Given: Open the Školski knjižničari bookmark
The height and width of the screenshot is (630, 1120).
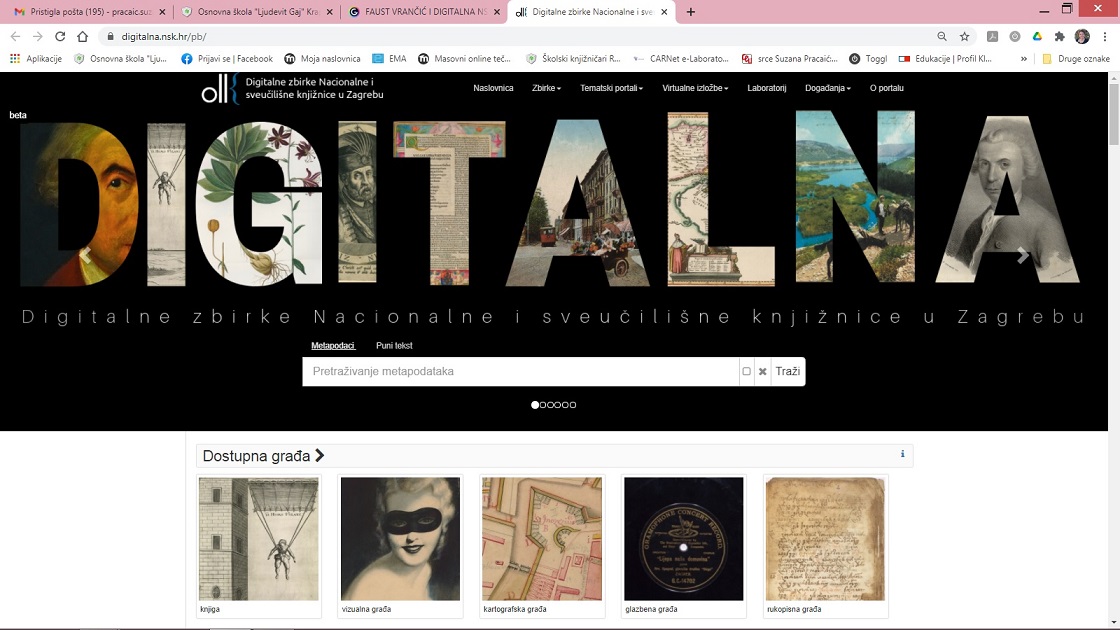Looking at the screenshot, I should tap(573, 59).
